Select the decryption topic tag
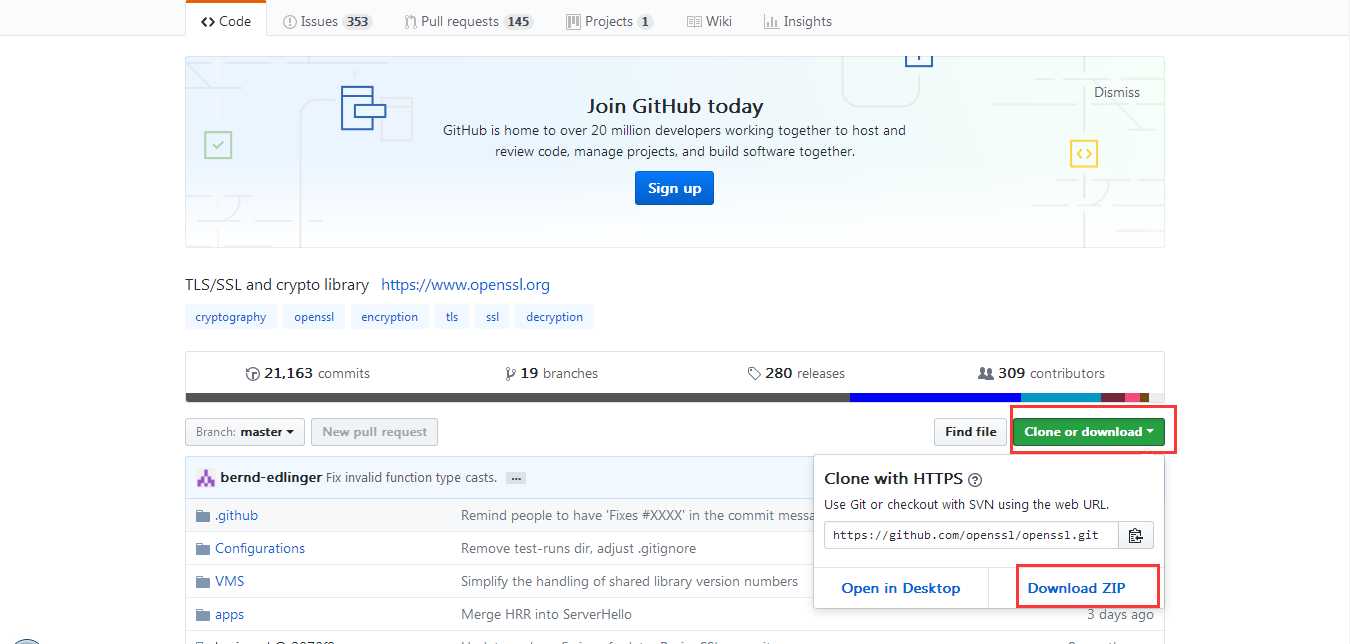Screen dimensions: 1350x644 tap(554, 317)
